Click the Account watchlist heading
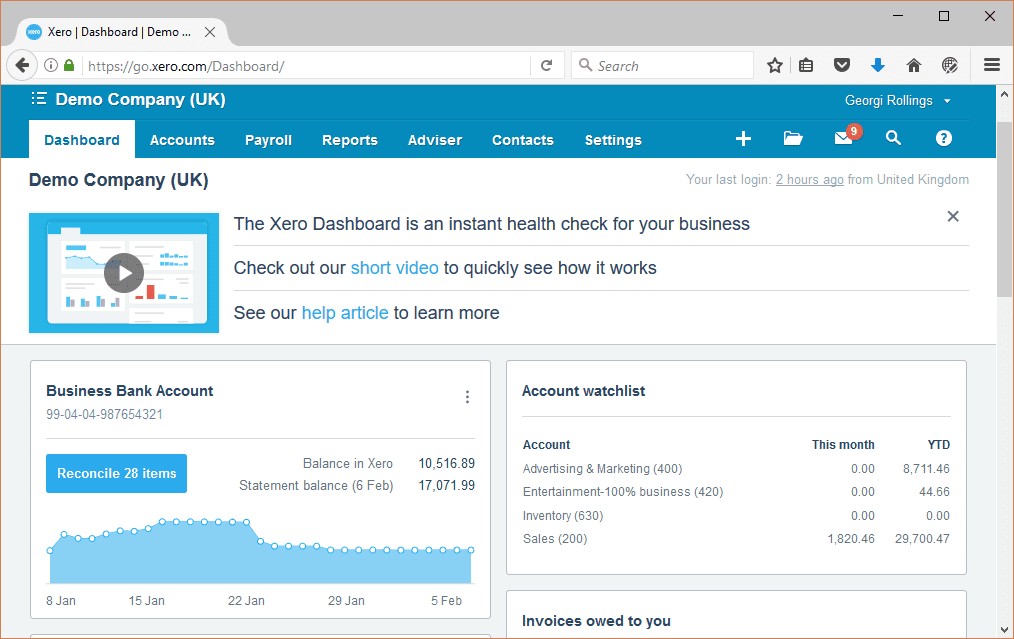1014x639 pixels. (583, 391)
